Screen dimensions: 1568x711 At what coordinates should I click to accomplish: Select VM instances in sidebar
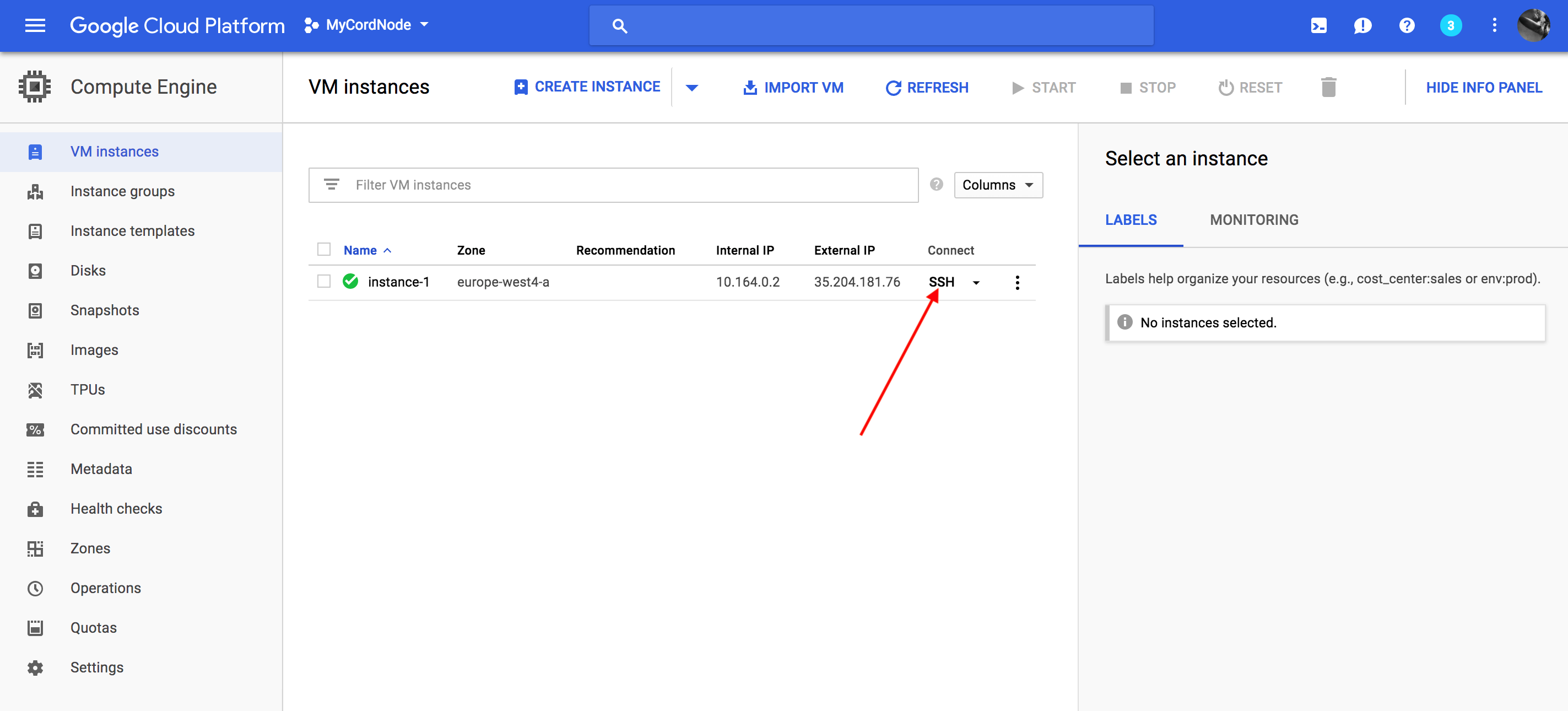click(x=141, y=152)
